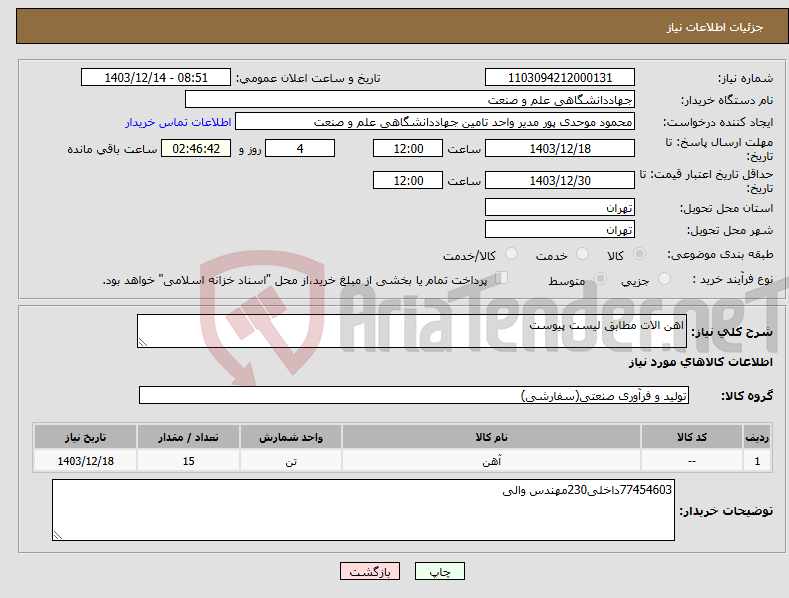789x598 pixels.
Task: Select the خدمت radio button
Action: pyautogui.click(x=582, y=254)
